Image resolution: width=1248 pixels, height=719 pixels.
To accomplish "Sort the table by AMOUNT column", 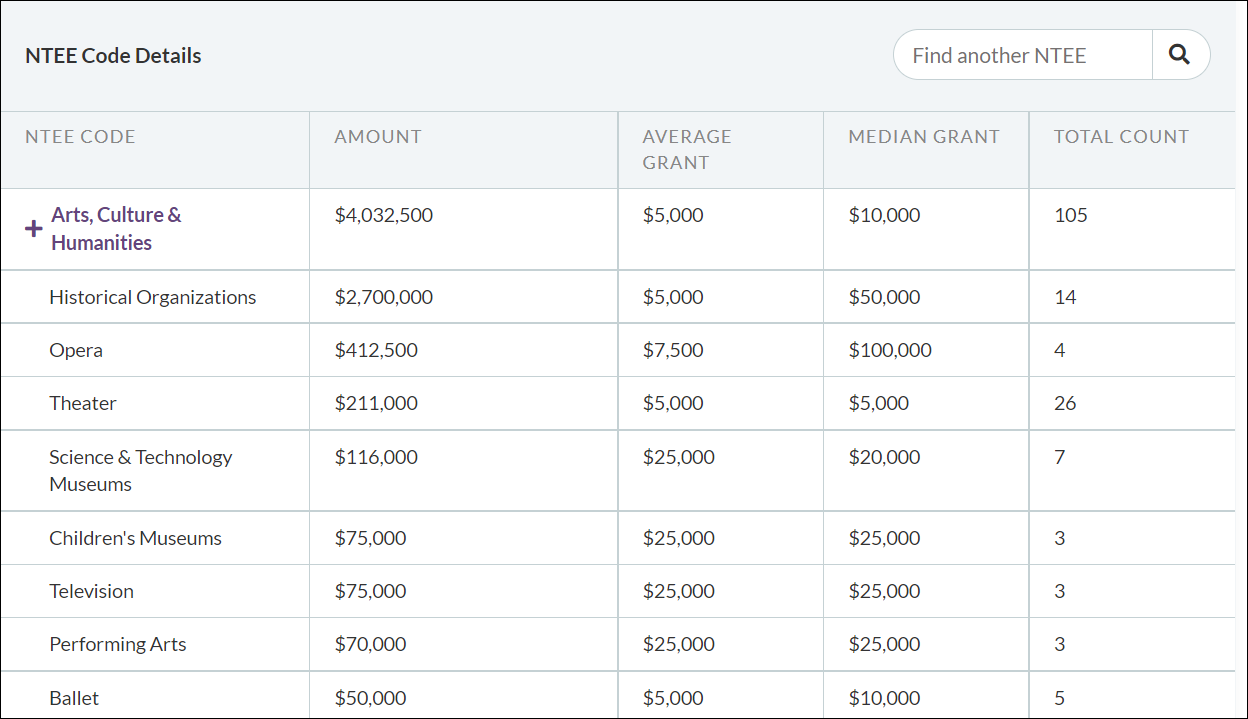I will pyautogui.click(x=377, y=136).
